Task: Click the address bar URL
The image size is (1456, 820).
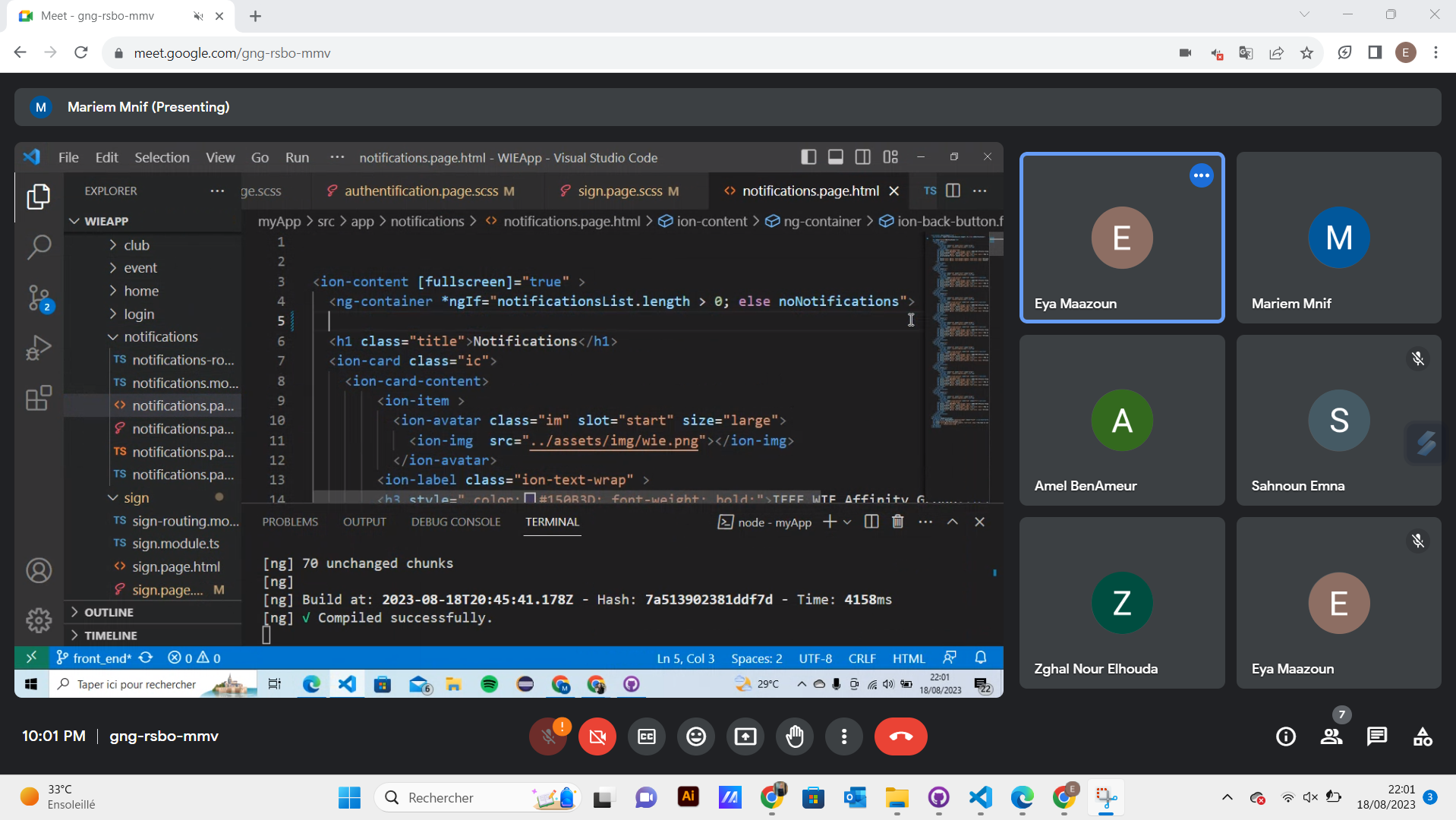Action: (232, 53)
